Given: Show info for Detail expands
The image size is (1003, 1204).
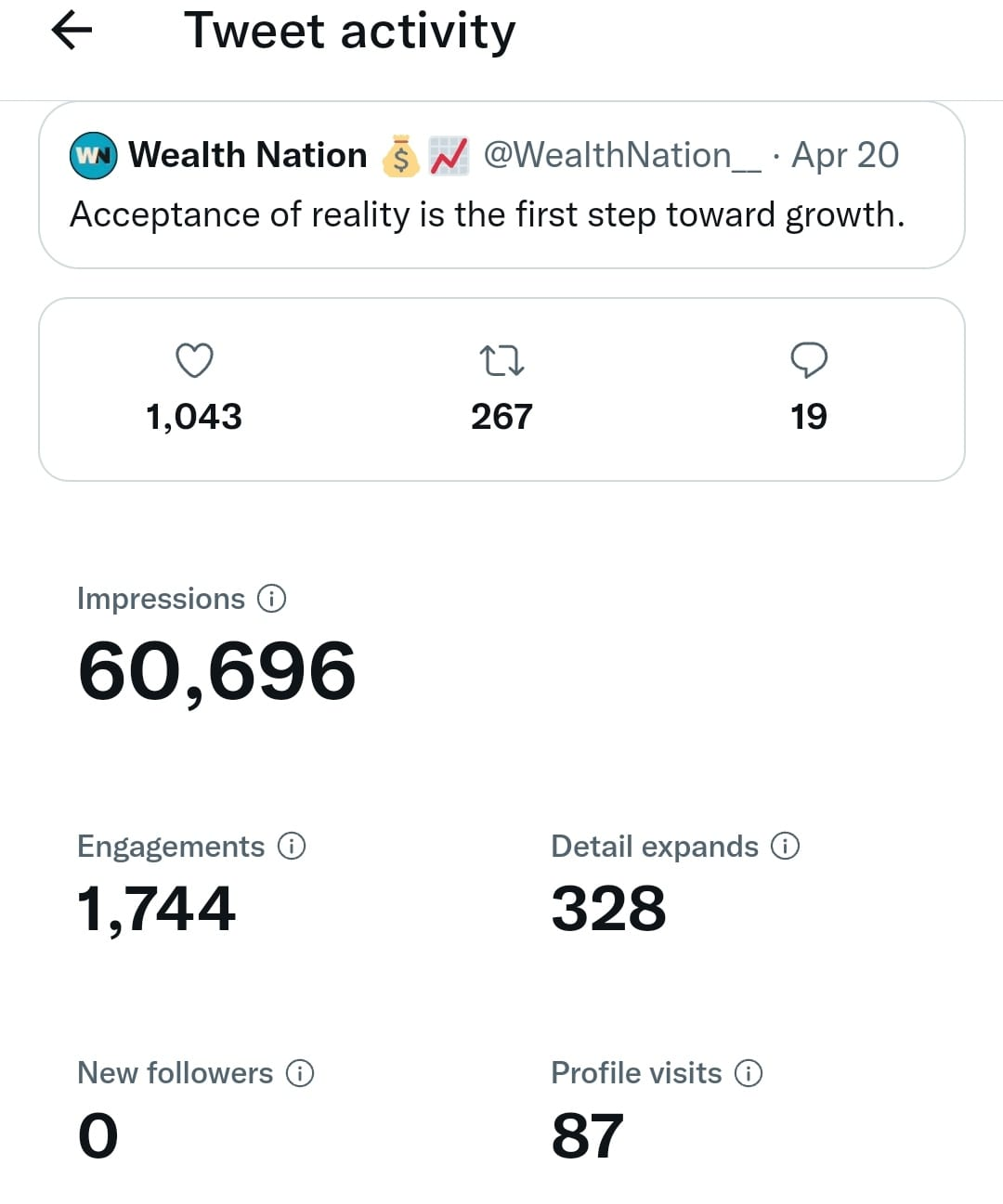Looking at the screenshot, I should (x=786, y=847).
